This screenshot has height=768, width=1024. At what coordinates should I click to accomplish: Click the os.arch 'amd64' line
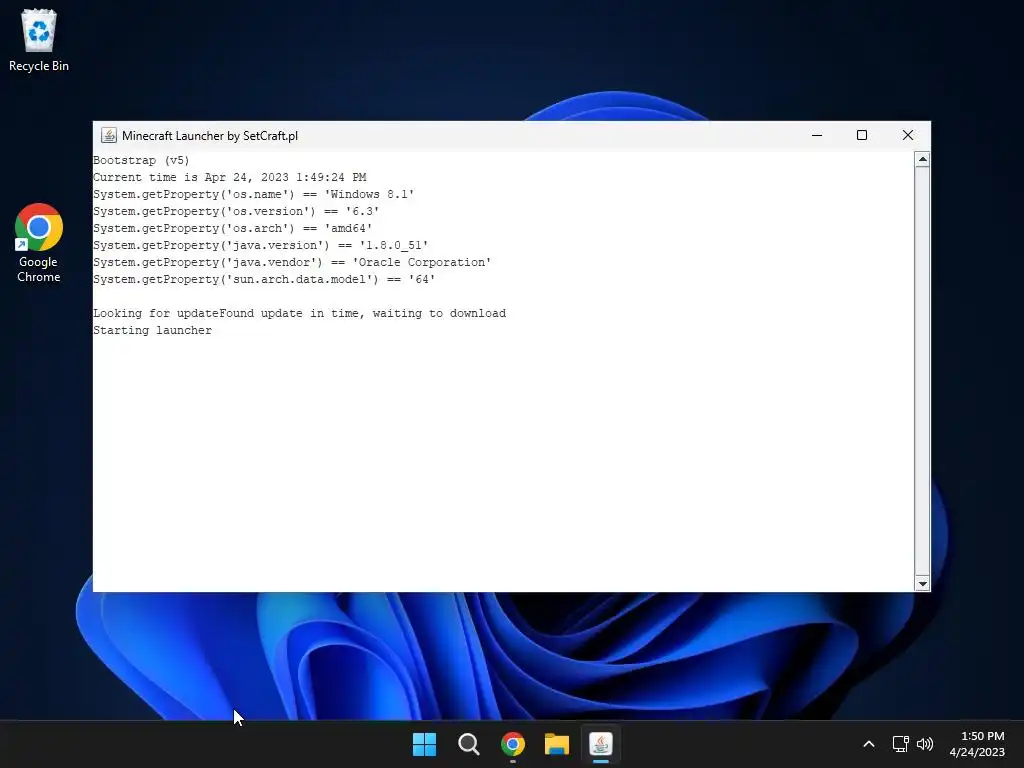(x=232, y=229)
